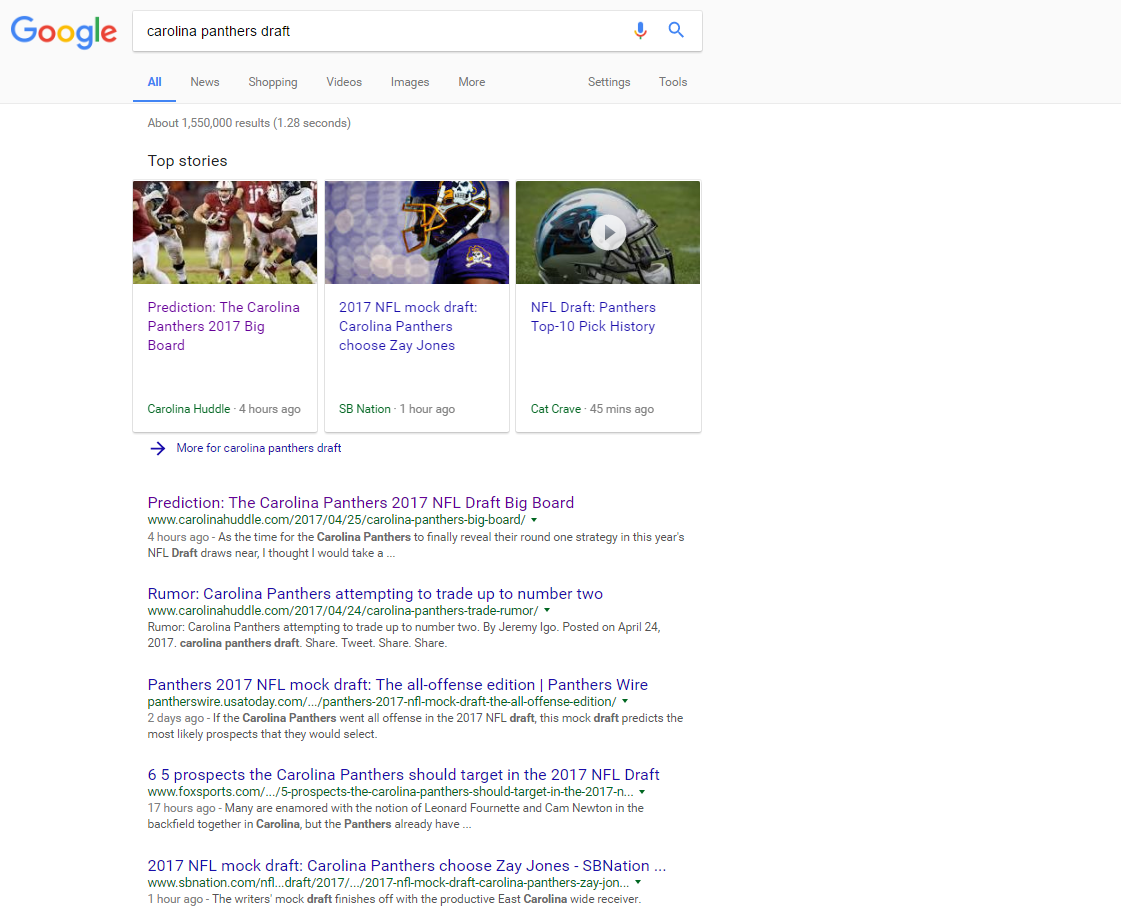Viewport: 1121px width, 920px height.
Task: Open result Prediction: Carolina Panthers 2017 NFL Draft Big Board
Action: click(360, 503)
